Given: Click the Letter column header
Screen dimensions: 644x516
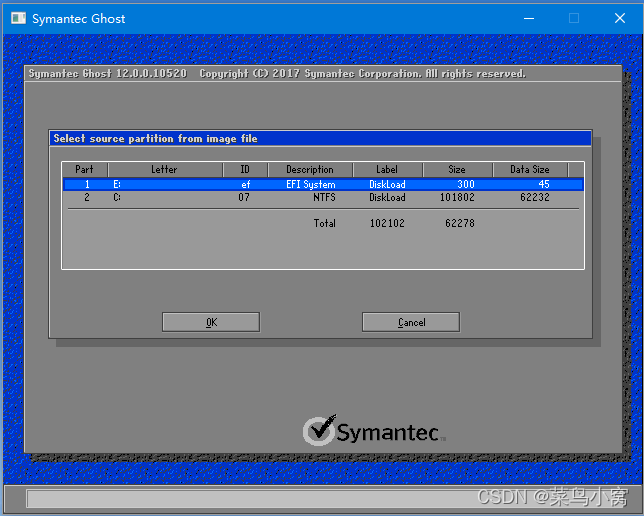Looking at the screenshot, I should 165,169.
